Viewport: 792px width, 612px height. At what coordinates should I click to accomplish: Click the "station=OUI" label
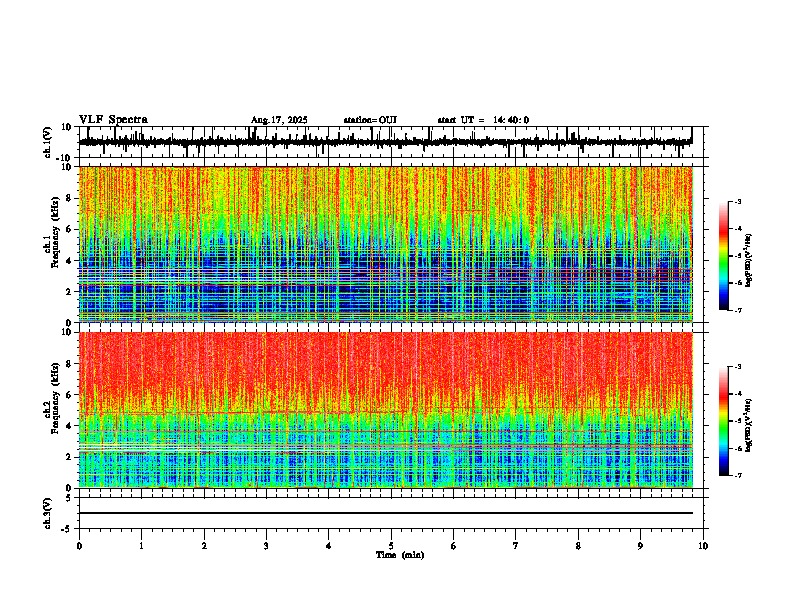point(370,120)
